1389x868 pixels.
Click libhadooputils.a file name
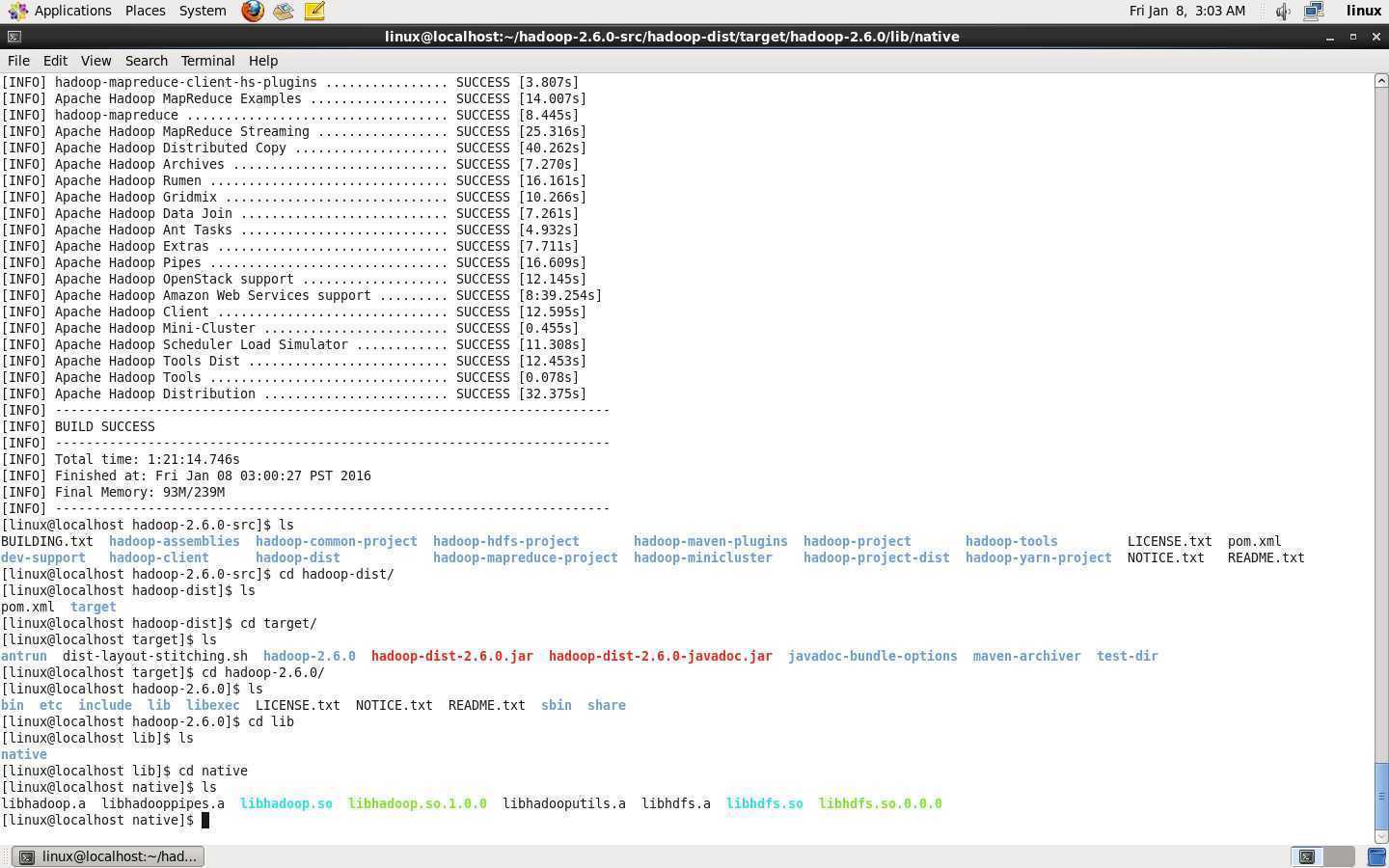point(563,803)
